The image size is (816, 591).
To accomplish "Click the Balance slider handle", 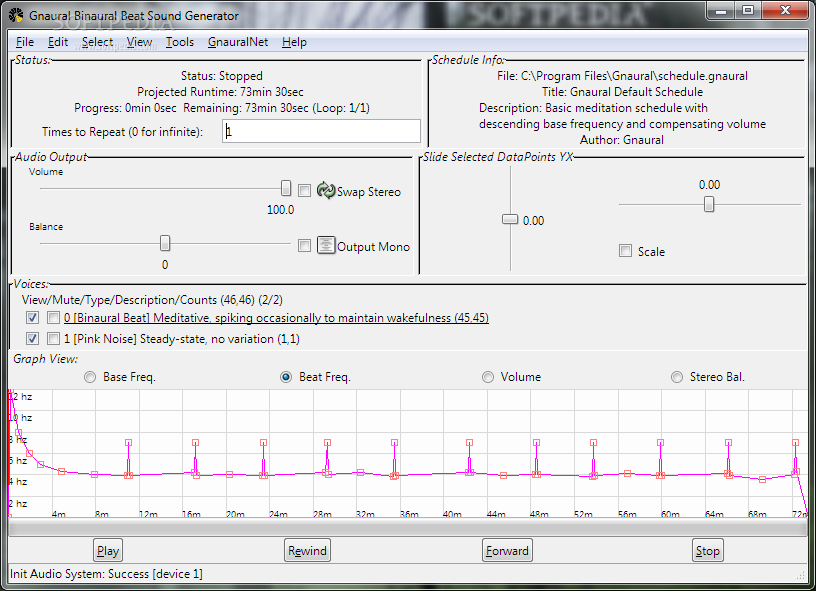I will coord(165,242).
